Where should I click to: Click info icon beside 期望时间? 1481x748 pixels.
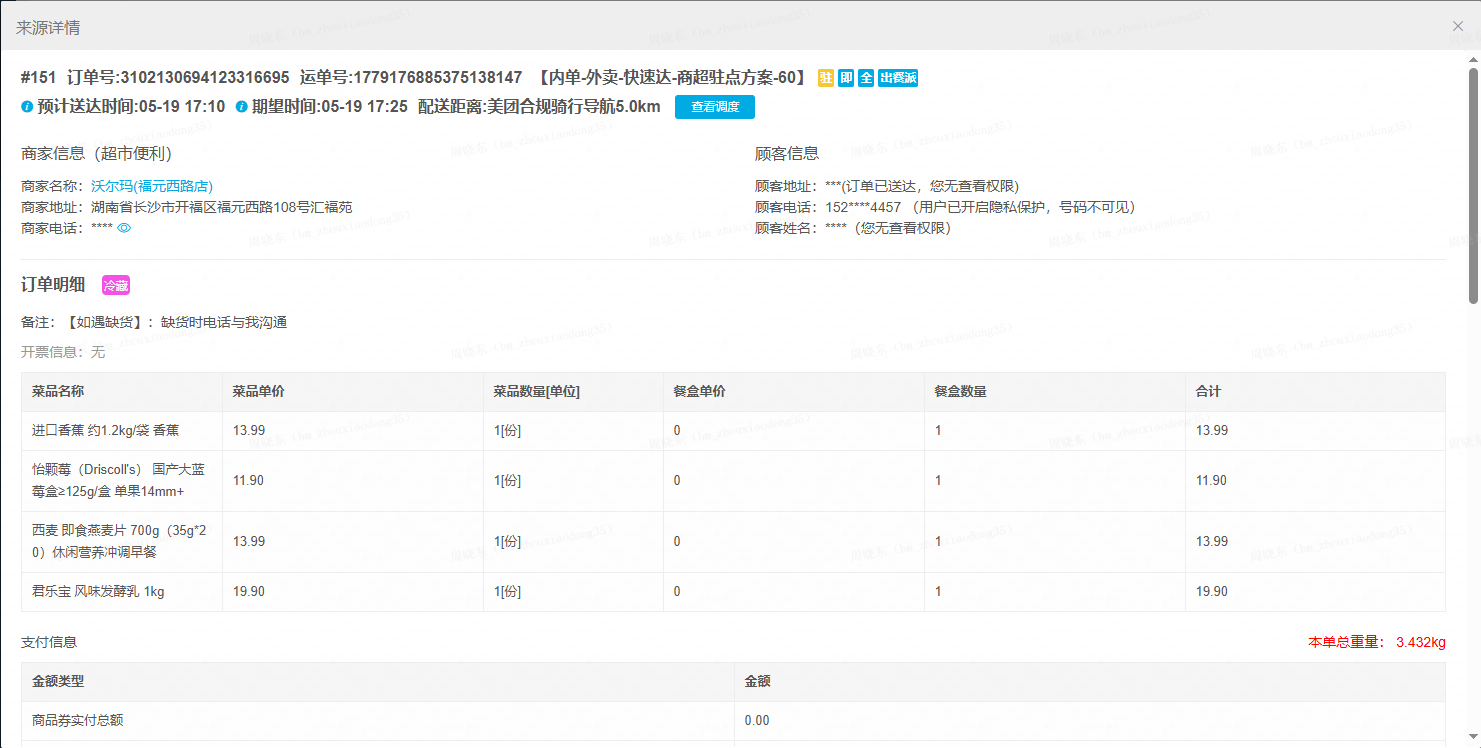(241, 107)
